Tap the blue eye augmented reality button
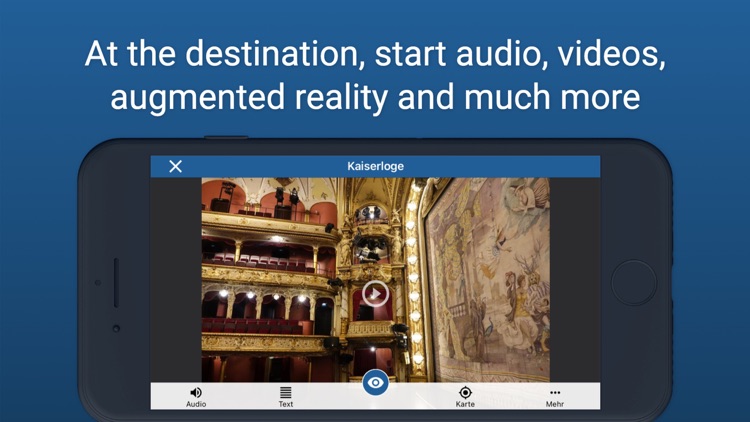This screenshot has width=750, height=422. coord(375,383)
